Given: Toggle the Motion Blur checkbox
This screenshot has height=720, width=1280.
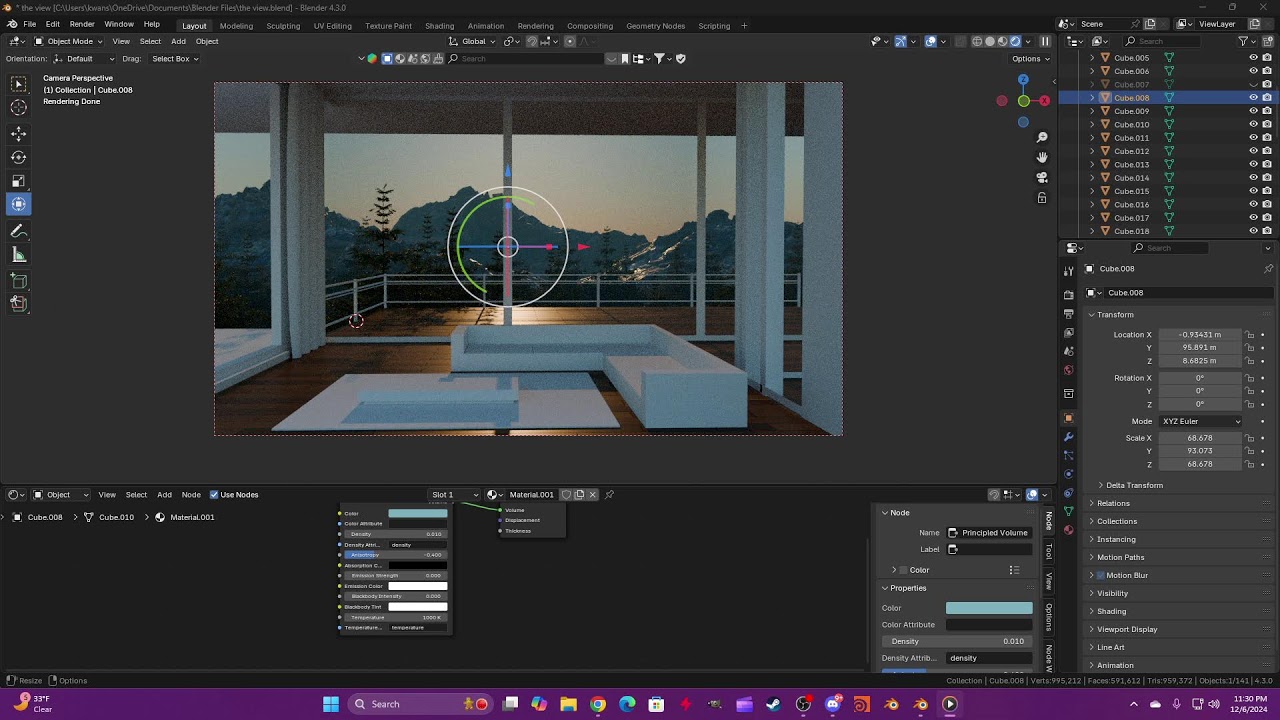Looking at the screenshot, I should point(1101,575).
